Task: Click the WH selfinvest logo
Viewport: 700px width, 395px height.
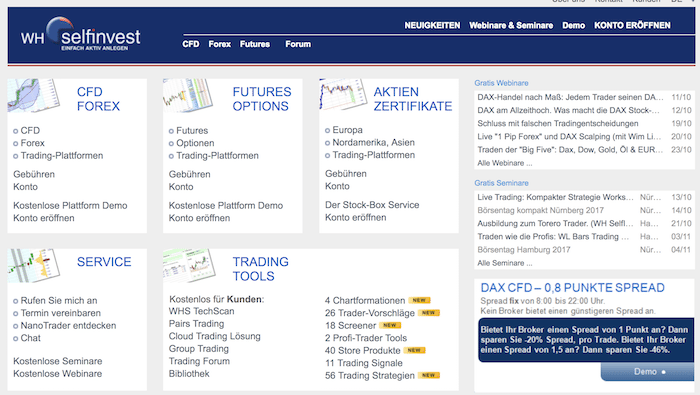Action: pyautogui.click(x=80, y=34)
